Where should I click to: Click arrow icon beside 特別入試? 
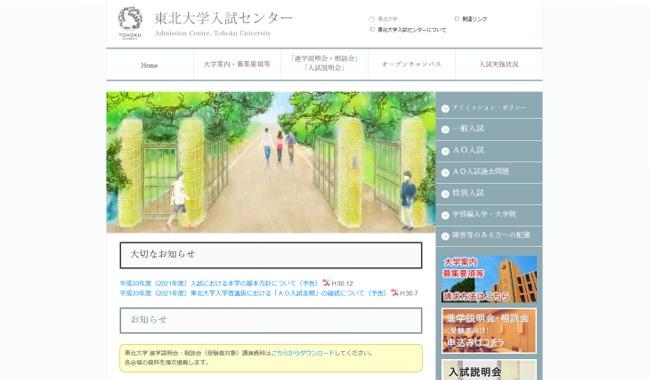coord(445,194)
